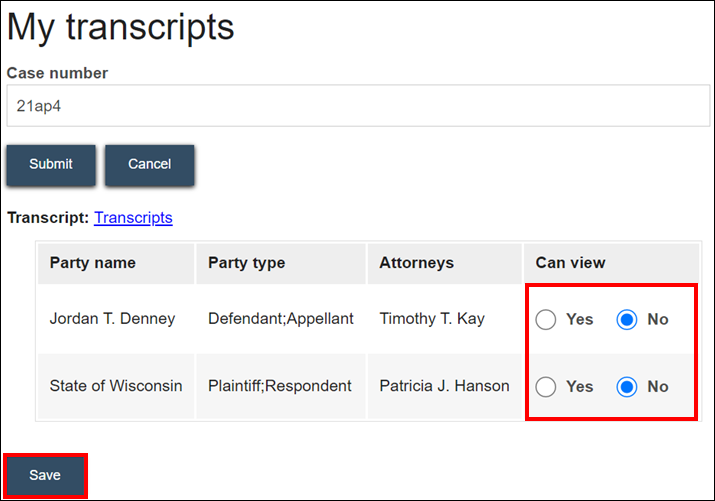Click the Party type column header
715x501 pixels.
(246, 263)
